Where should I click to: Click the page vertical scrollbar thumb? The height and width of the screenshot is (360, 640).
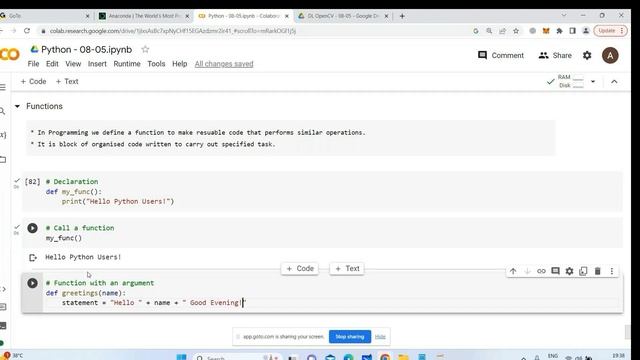click(628, 332)
